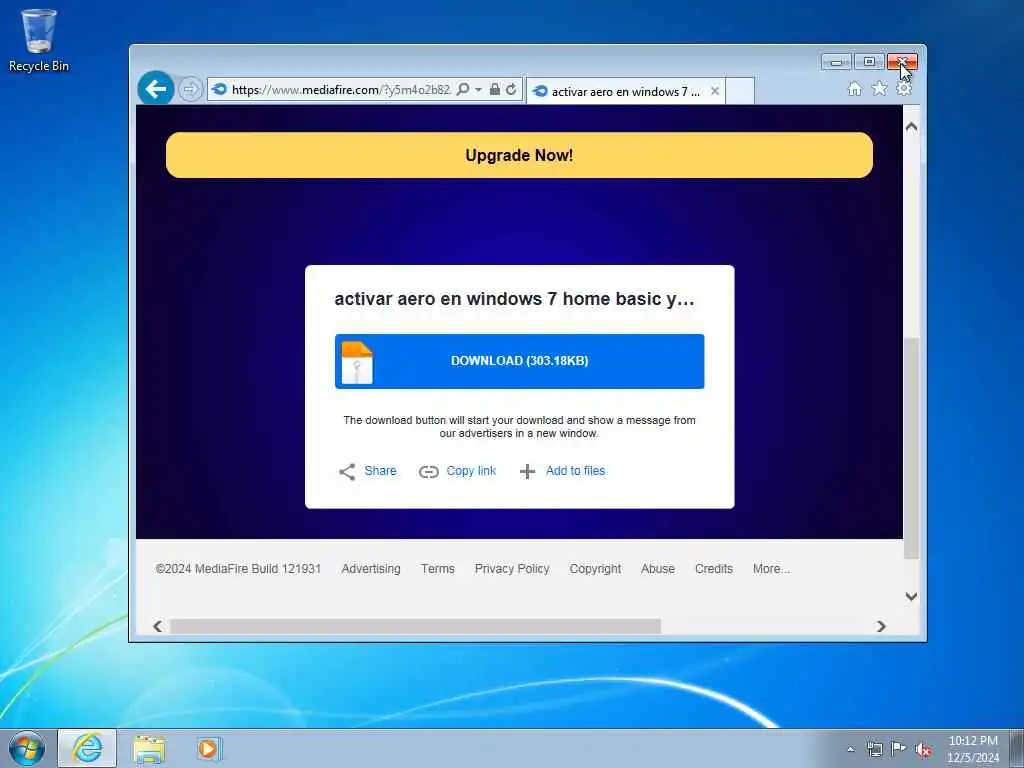
Task: Click the DOWNLOAD (303.18KB) button
Action: (519, 361)
